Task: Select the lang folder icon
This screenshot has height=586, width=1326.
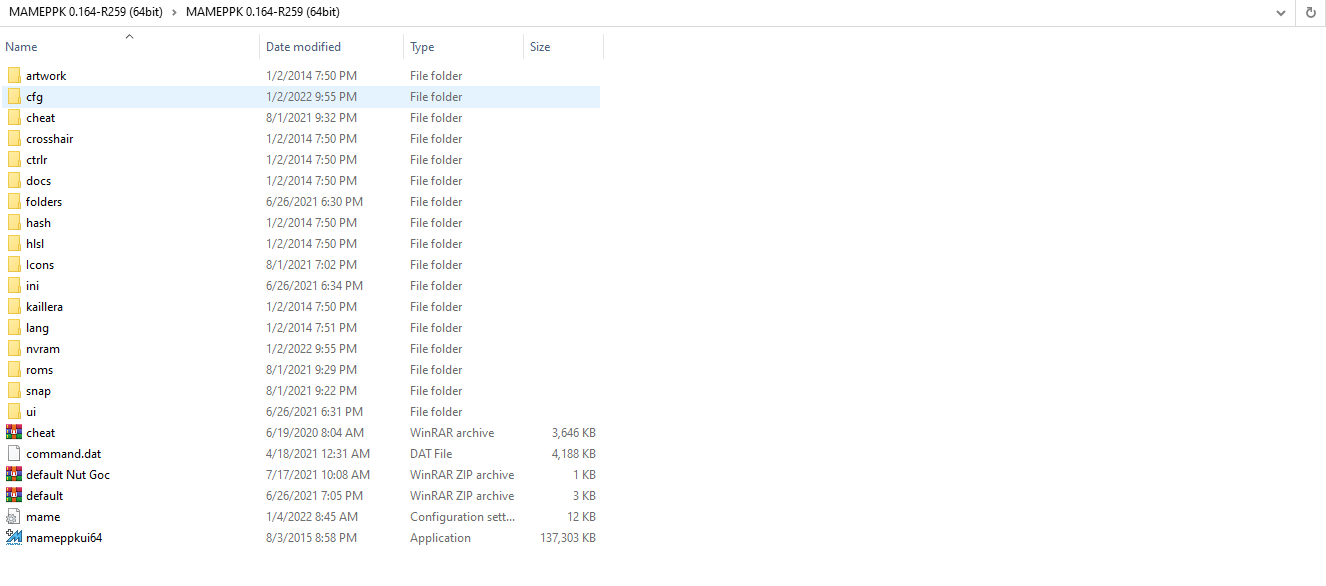Action: [14, 328]
